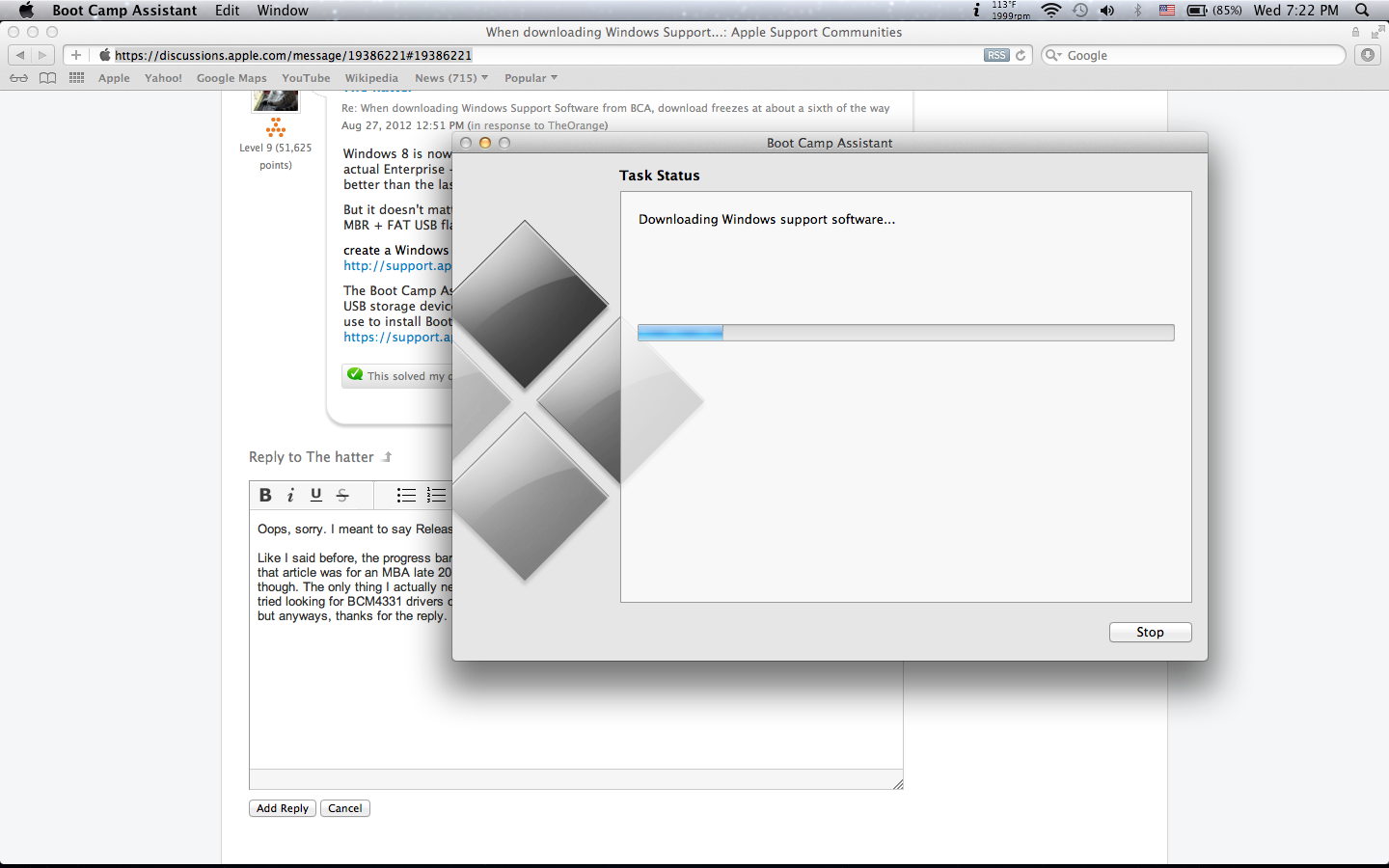The height and width of the screenshot is (868, 1389).
Task: Click the arrow beside Reply to The hatter
Action: [387, 457]
